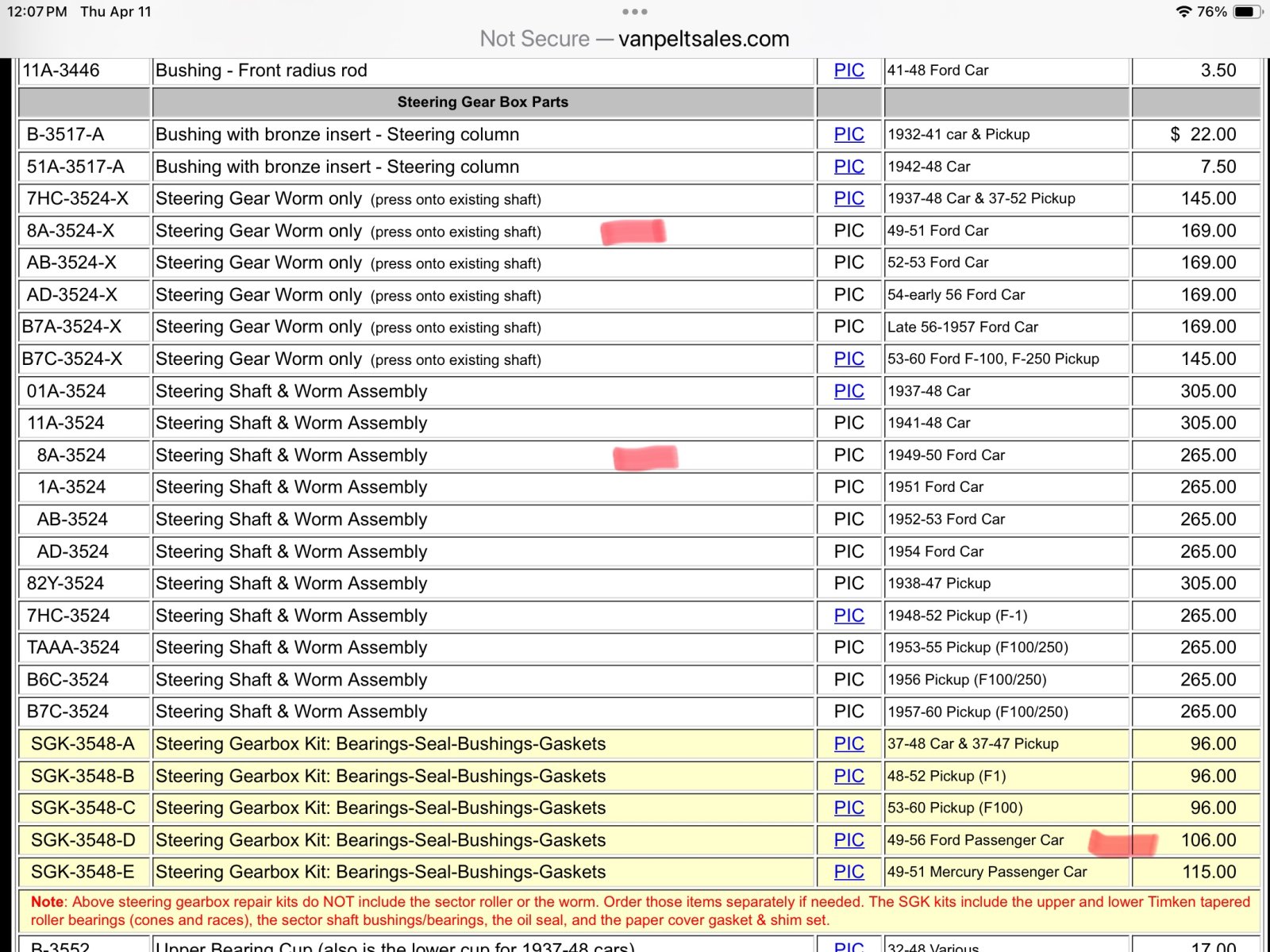The image size is (1270, 952).
Task: Select part number AB-3524
Action: 72,520
